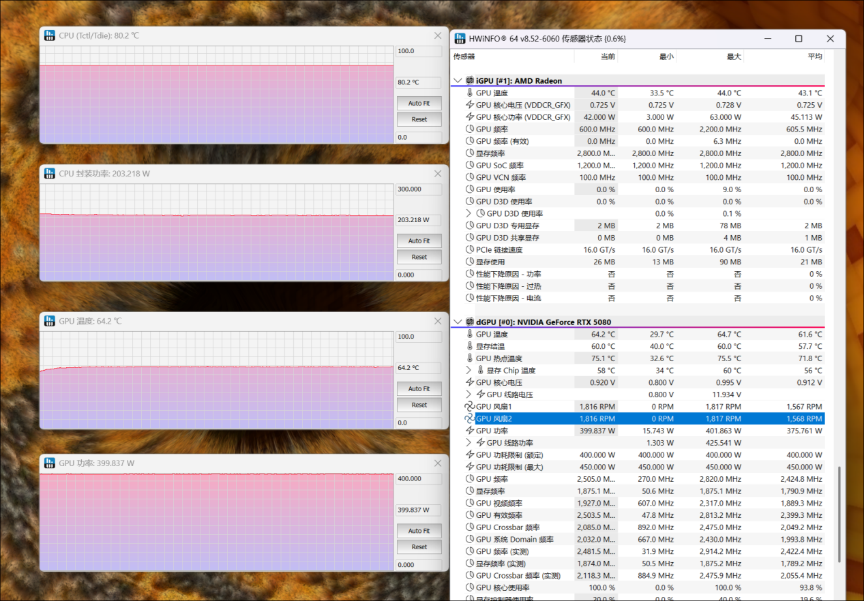
Task: Click bolt icon on GPU 核心电压 0.920 V row
Action: tap(470, 382)
